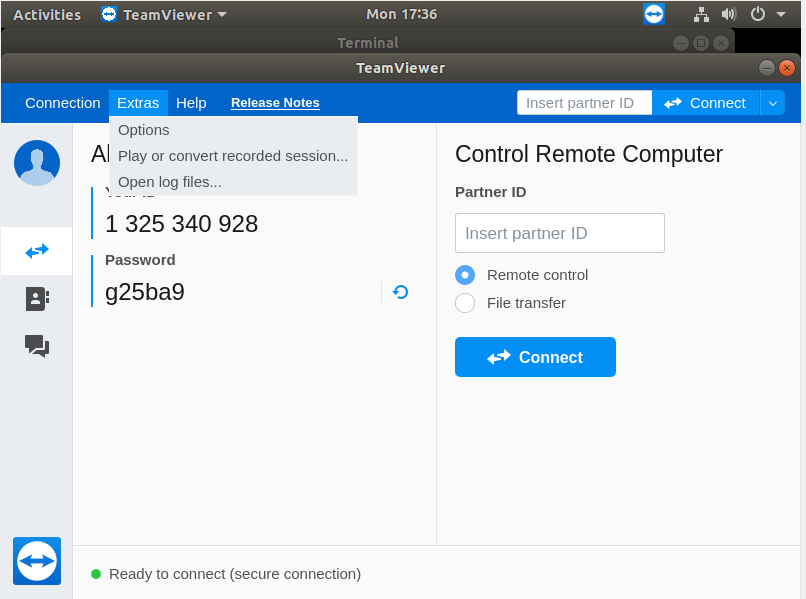Open the volume indicator

[x=729, y=14]
